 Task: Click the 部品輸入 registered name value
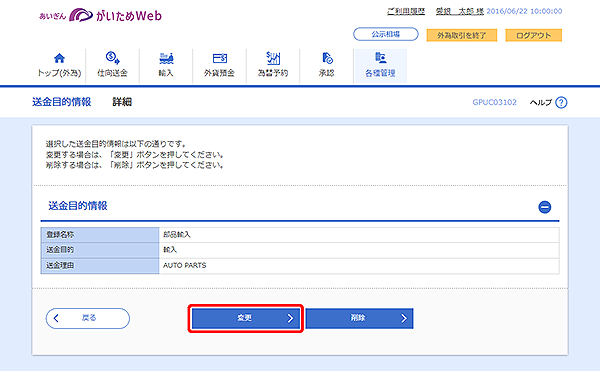(x=177, y=234)
